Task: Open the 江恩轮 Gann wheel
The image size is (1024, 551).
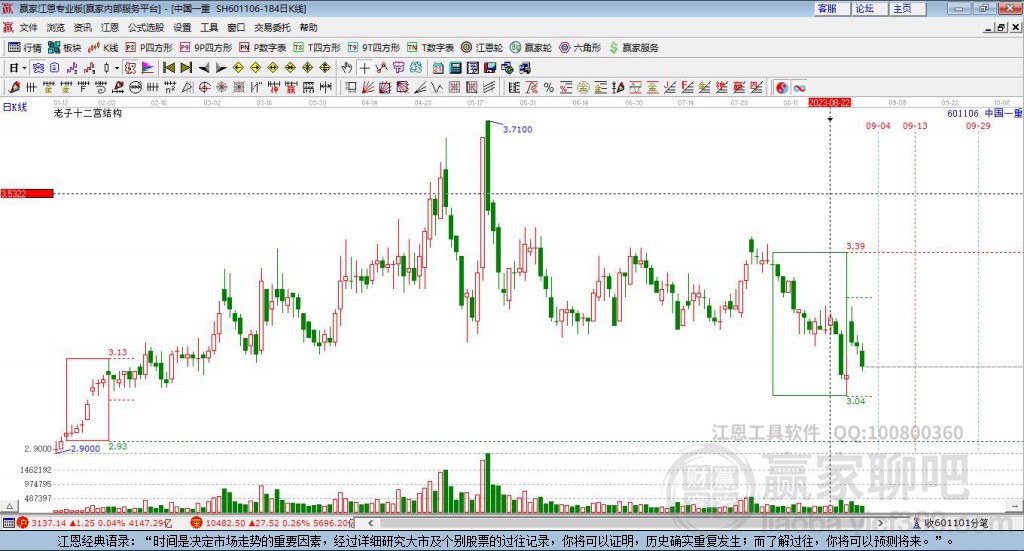Action: pos(482,48)
